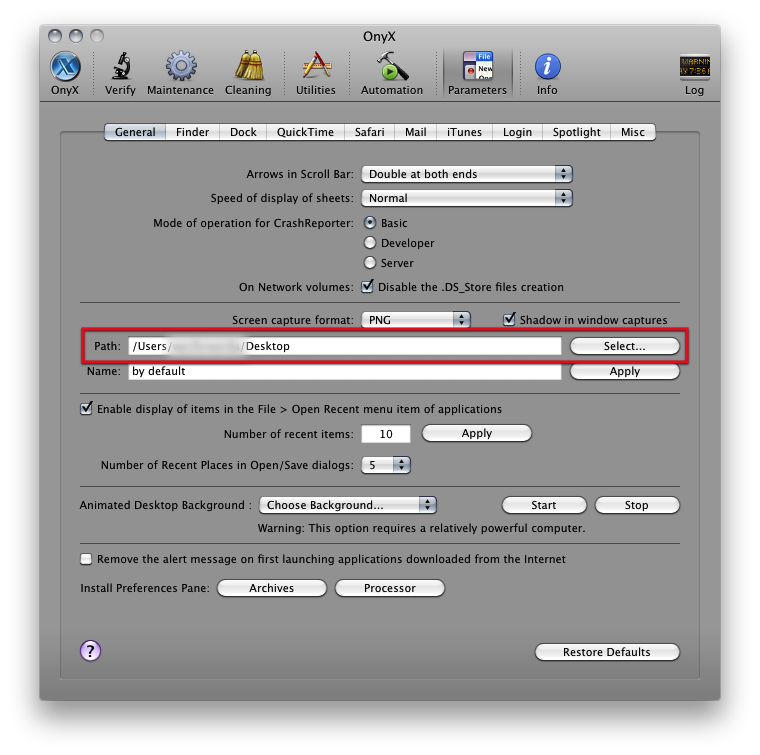Open the OnyX toolbar icon
Image resolution: width=760 pixels, height=755 pixels.
65,67
